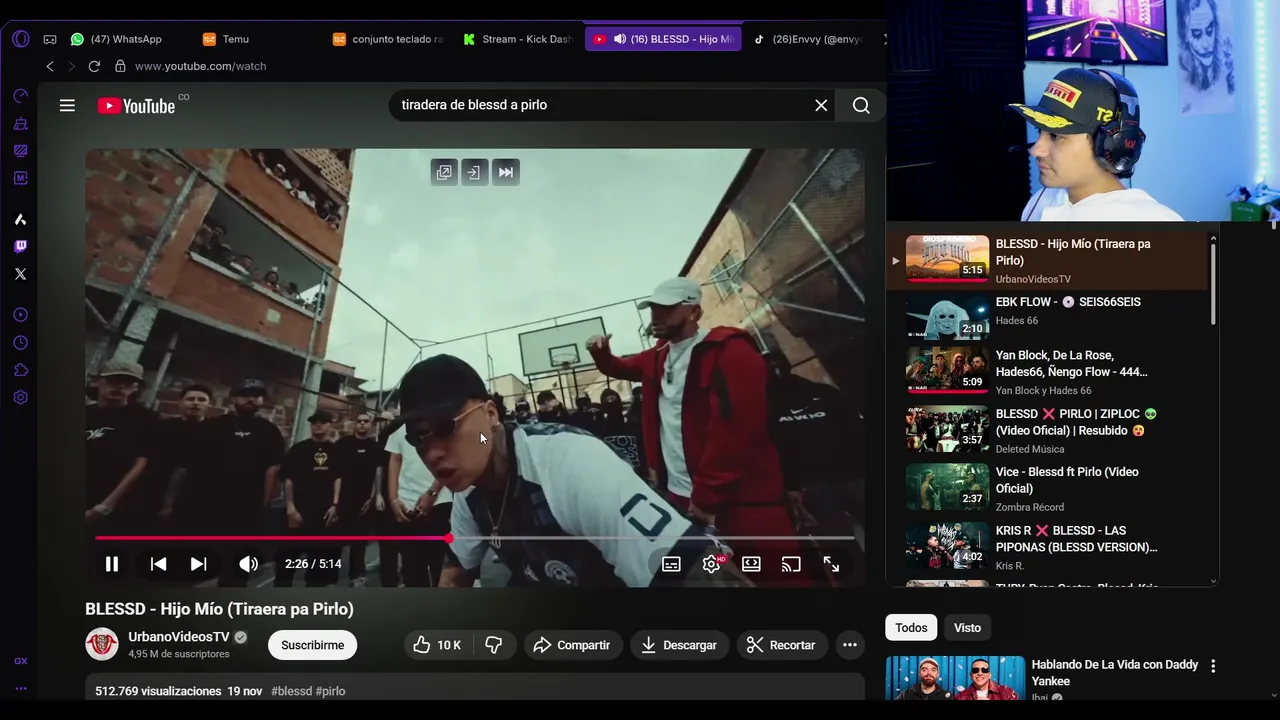1280x720 pixels.
Task: Open the Player icon in sidebar
Action: [x=20, y=315]
